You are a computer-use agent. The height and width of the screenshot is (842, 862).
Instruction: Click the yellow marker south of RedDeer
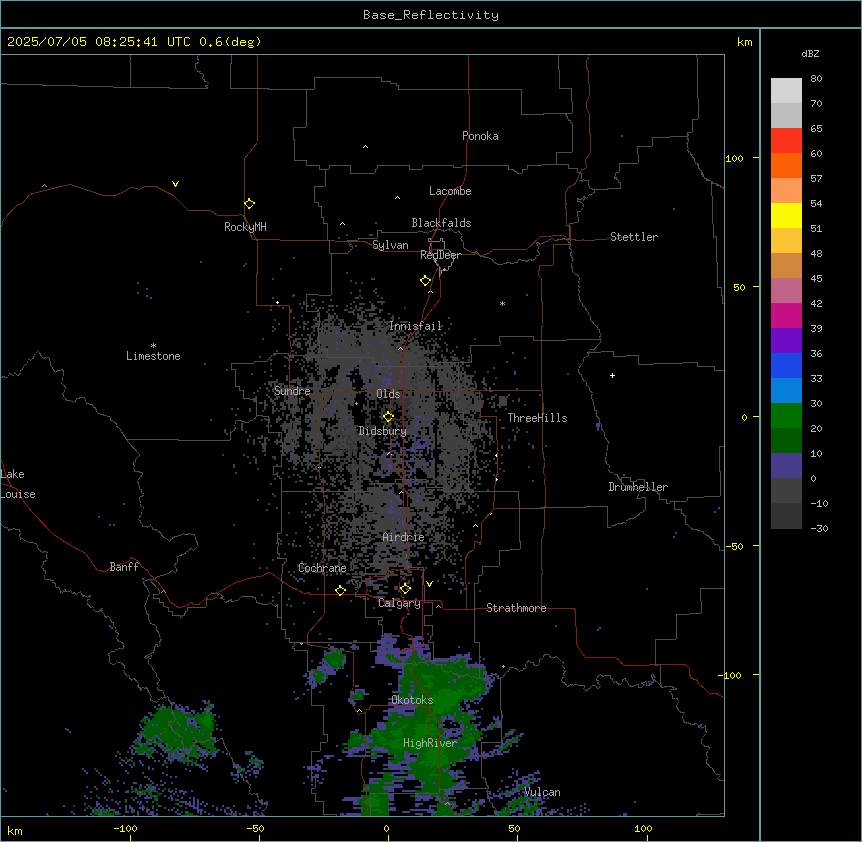pos(425,281)
